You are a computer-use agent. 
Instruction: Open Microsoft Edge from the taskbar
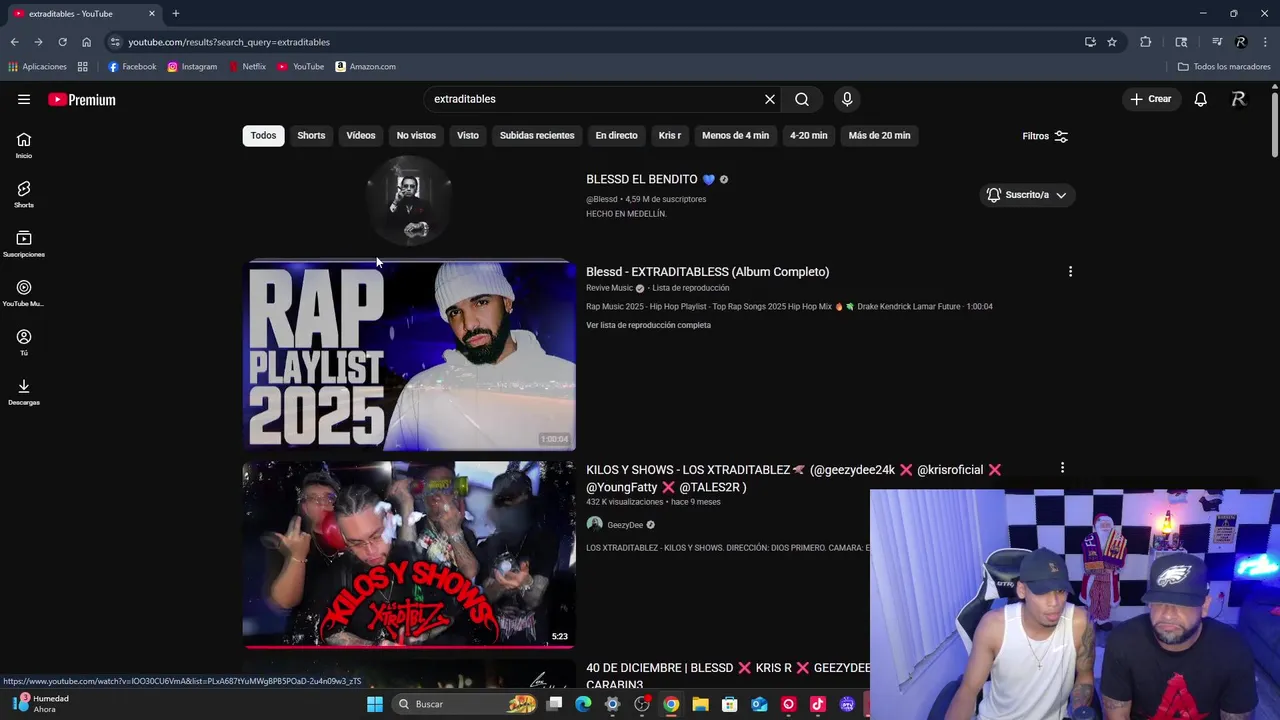point(583,704)
